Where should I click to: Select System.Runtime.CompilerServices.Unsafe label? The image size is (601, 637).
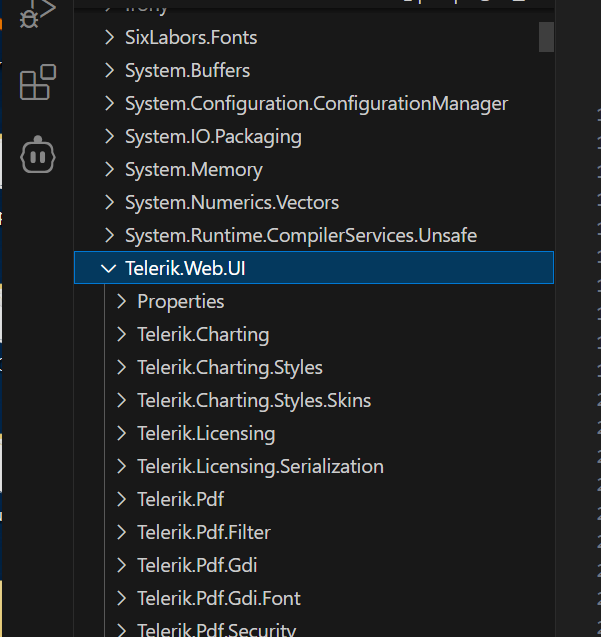(x=301, y=236)
